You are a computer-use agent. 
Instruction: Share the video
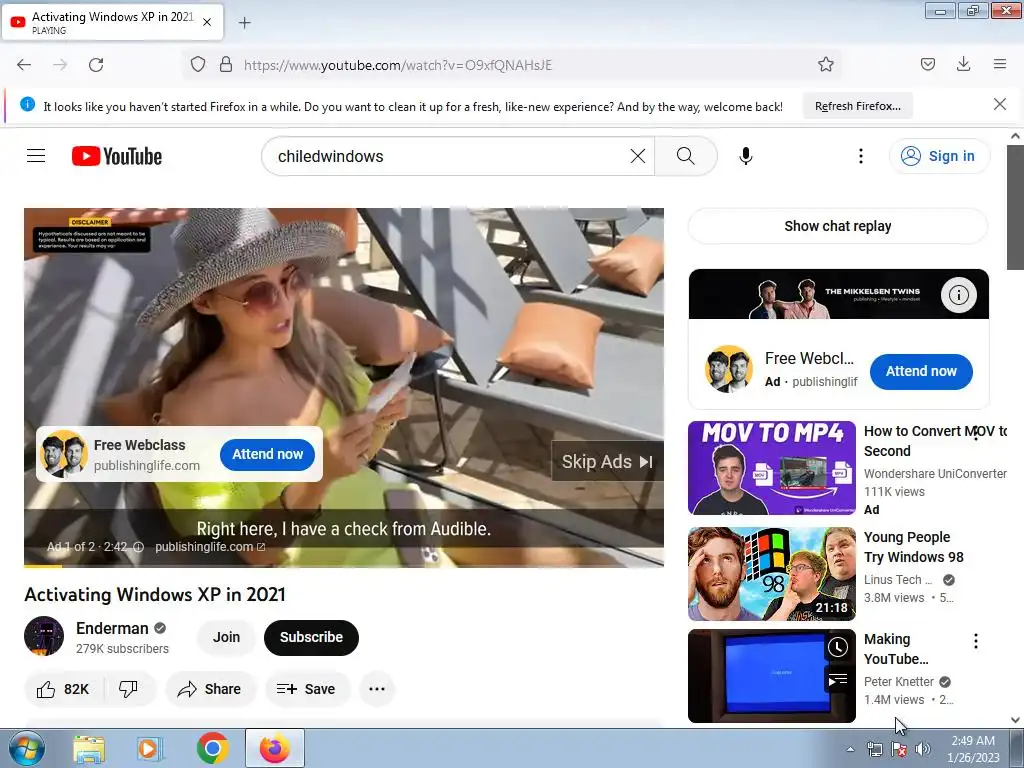[210, 689]
